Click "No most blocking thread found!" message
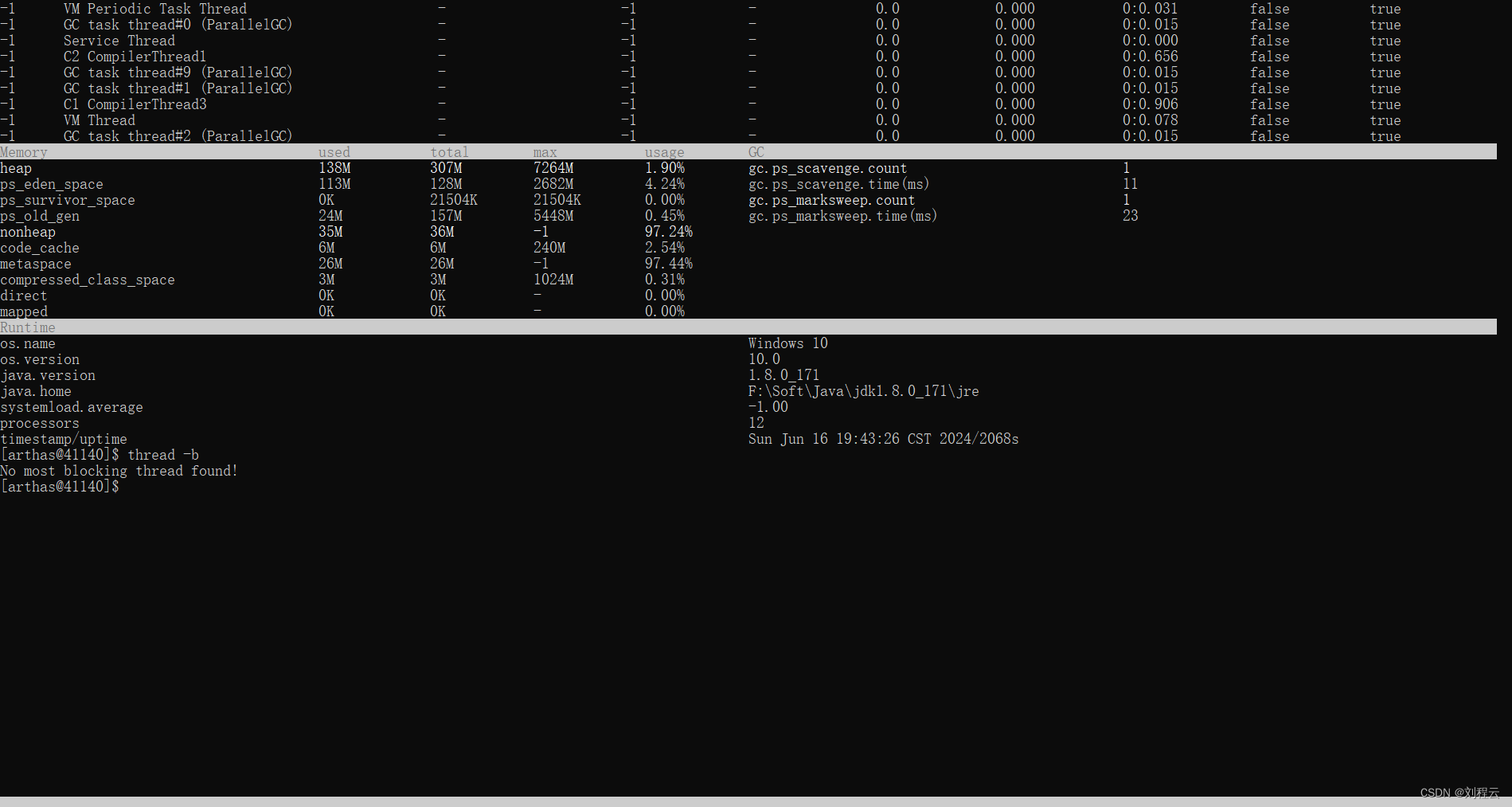 pyautogui.click(x=119, y=471)
